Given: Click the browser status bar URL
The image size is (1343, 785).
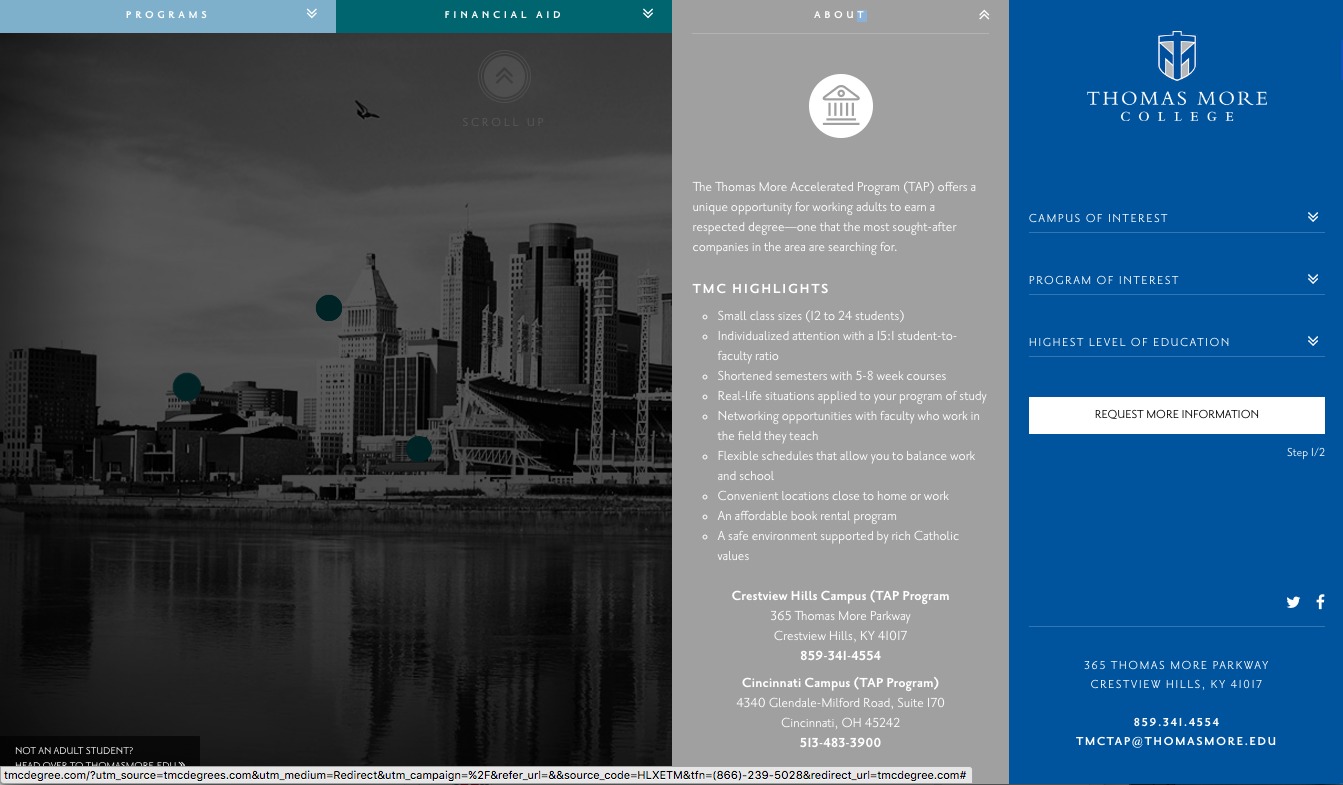Looking at the screenshot, I should (x=485, y=776).
